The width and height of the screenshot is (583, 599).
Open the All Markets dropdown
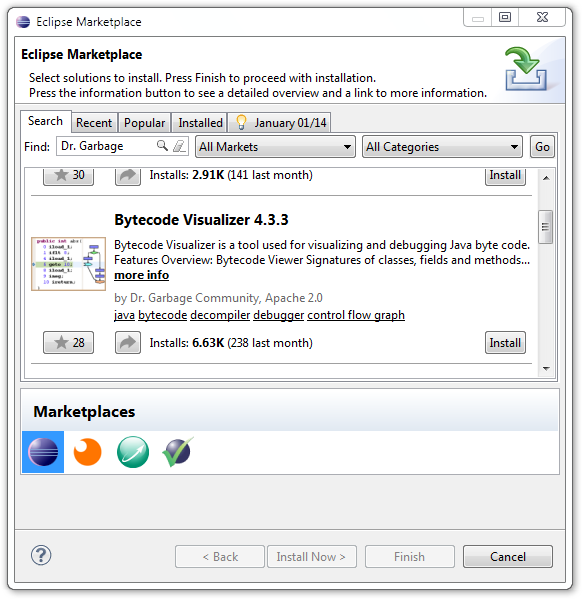pos(275,147)
